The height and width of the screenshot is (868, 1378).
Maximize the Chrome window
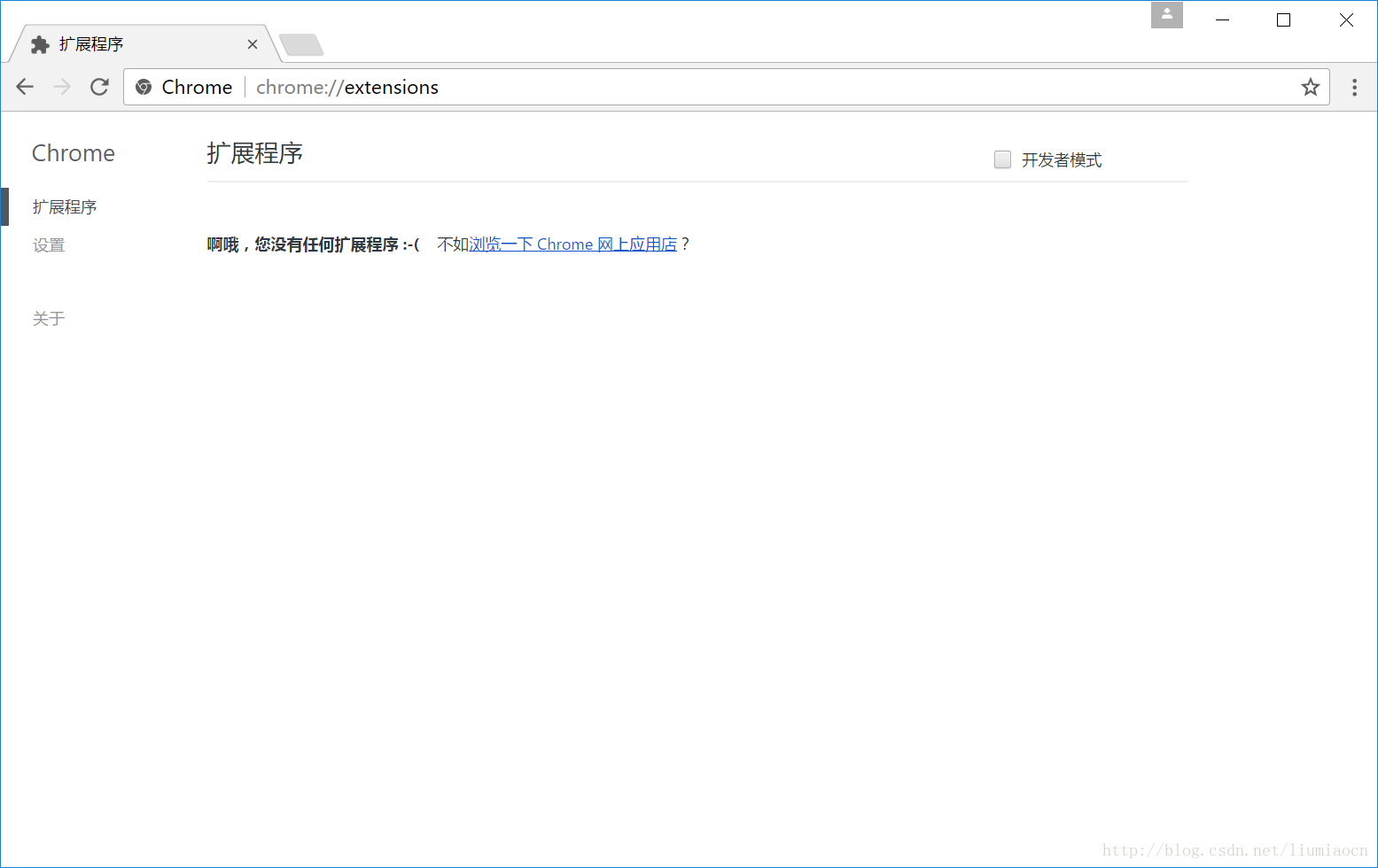(x=1283, y=19)
